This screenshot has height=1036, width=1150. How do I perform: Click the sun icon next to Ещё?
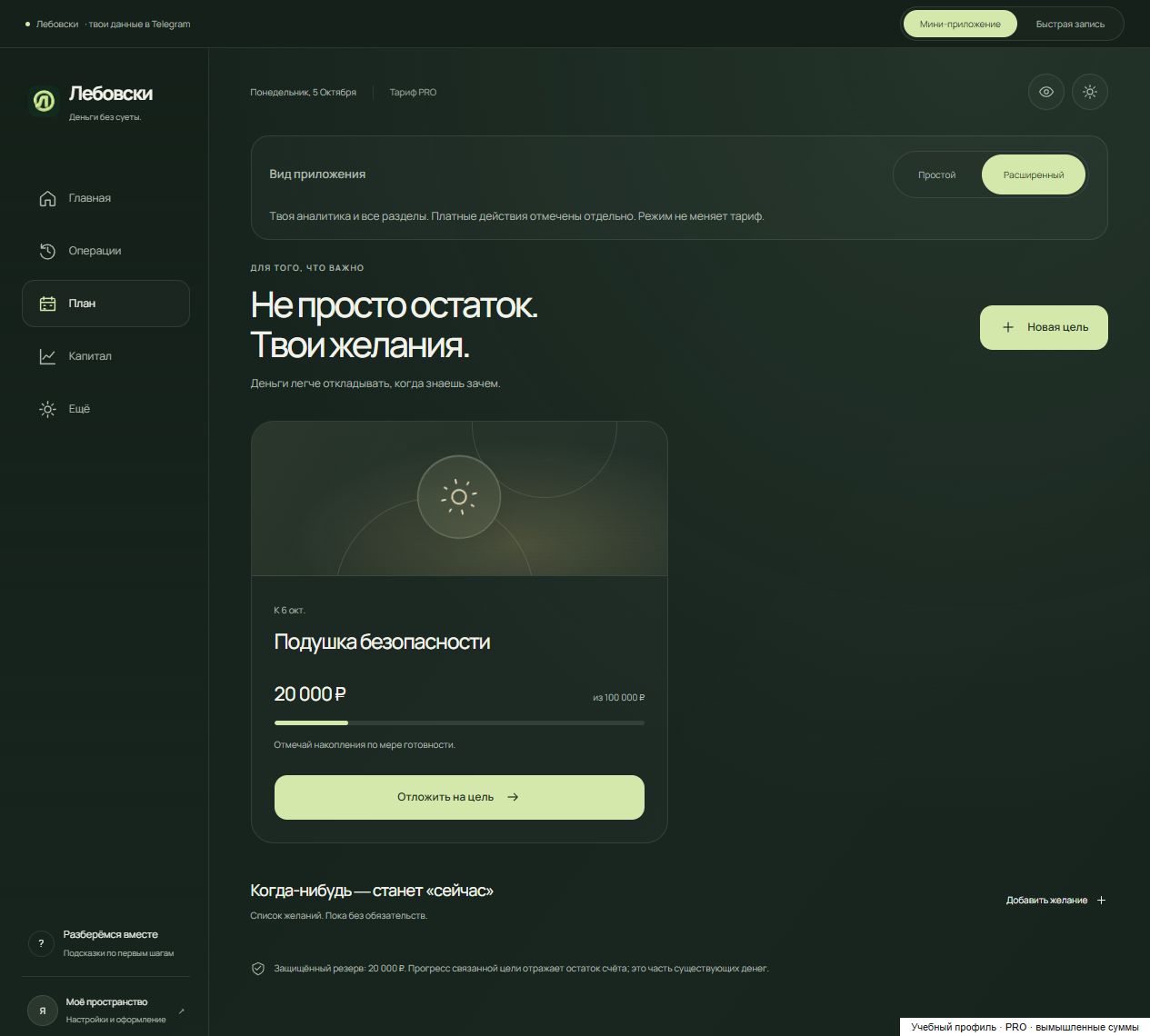coord(47,409)
